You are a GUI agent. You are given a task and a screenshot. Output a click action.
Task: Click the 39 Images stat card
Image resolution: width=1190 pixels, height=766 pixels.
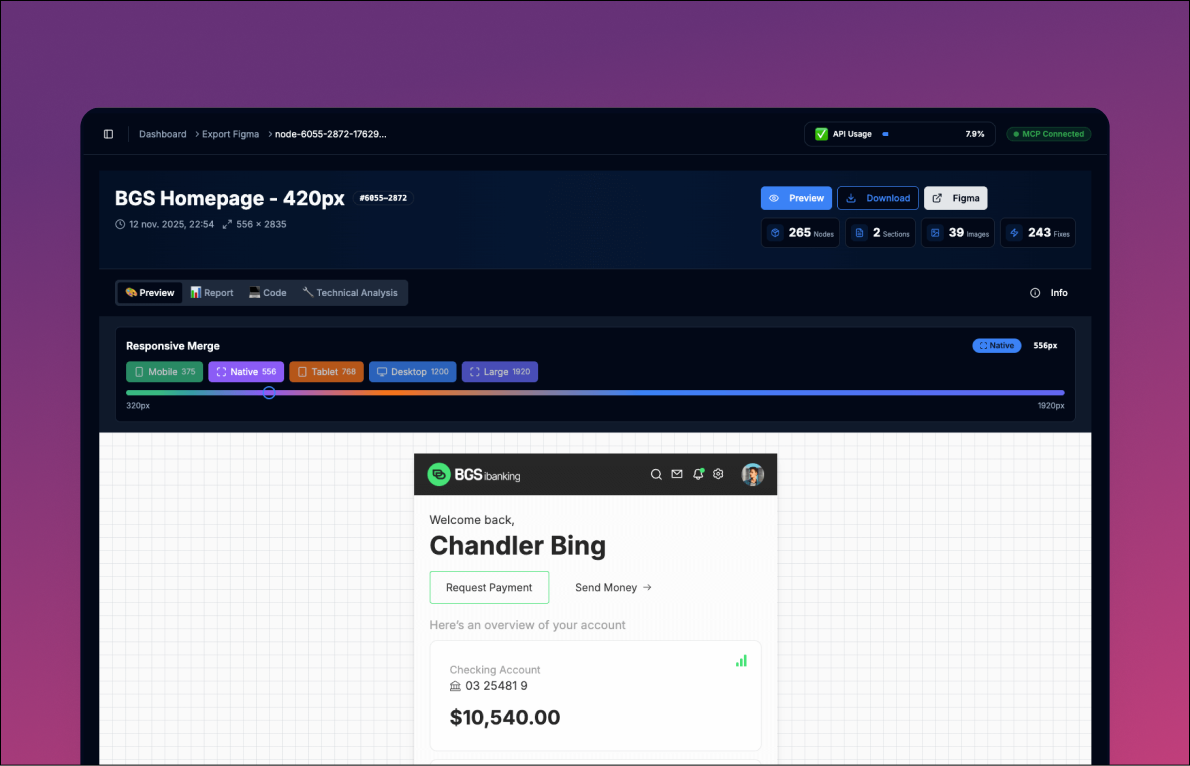pos(958,233)
